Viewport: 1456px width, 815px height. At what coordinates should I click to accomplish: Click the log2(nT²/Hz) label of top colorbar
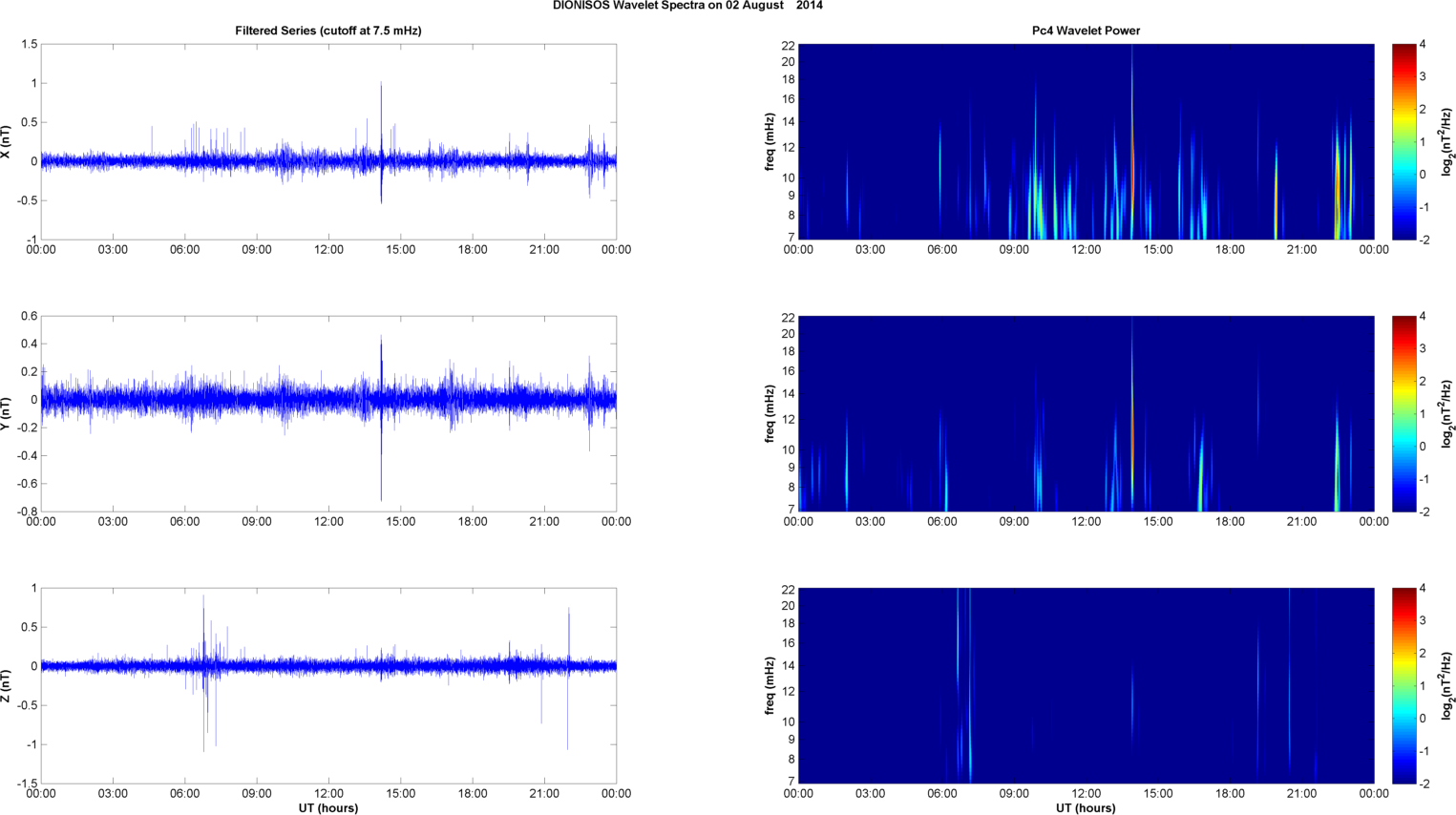pos(1447,142)
